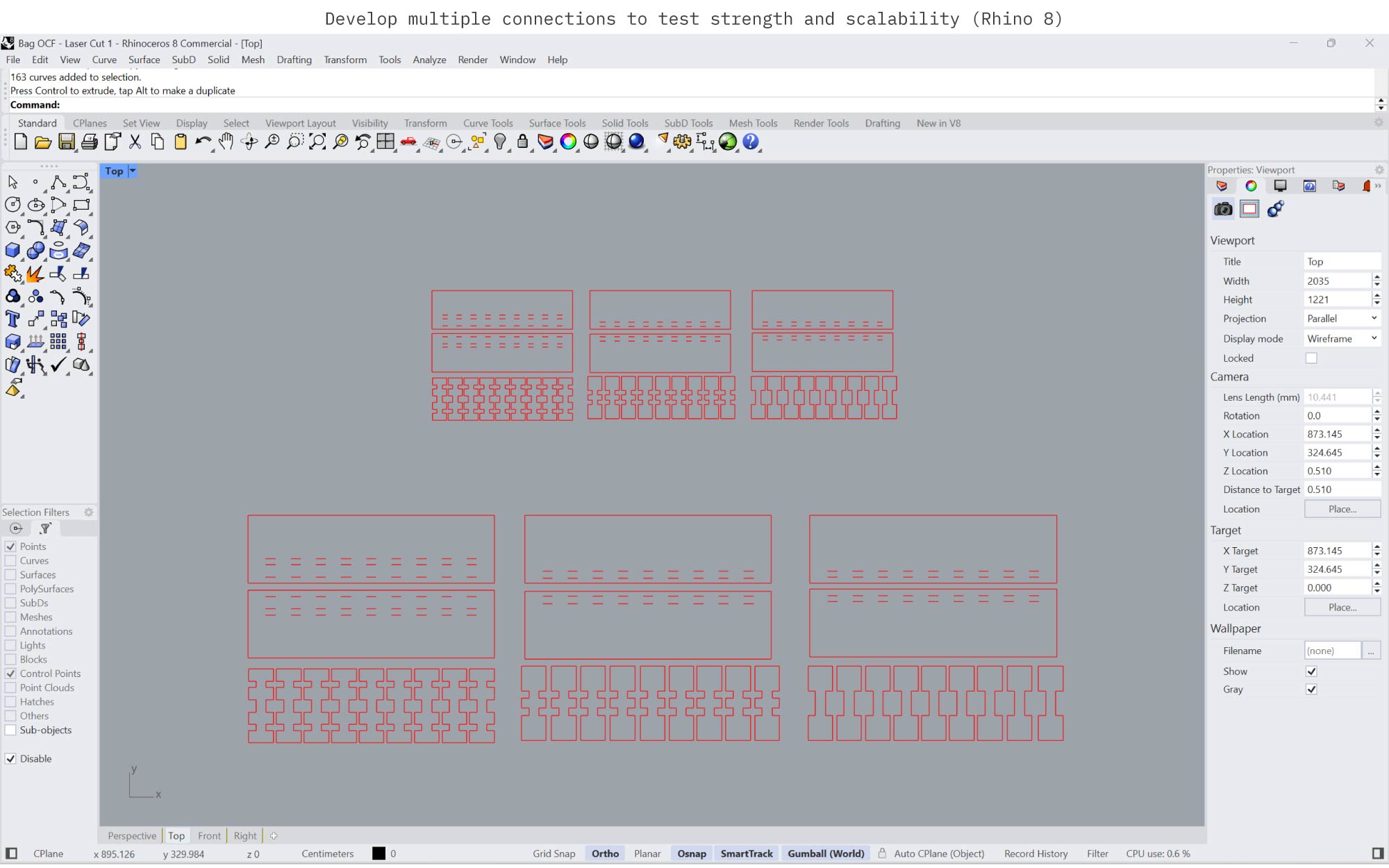Uncheck the Disable filters checkbox
The width and height of the screenshot is (1389, 868).
point(11,759)
